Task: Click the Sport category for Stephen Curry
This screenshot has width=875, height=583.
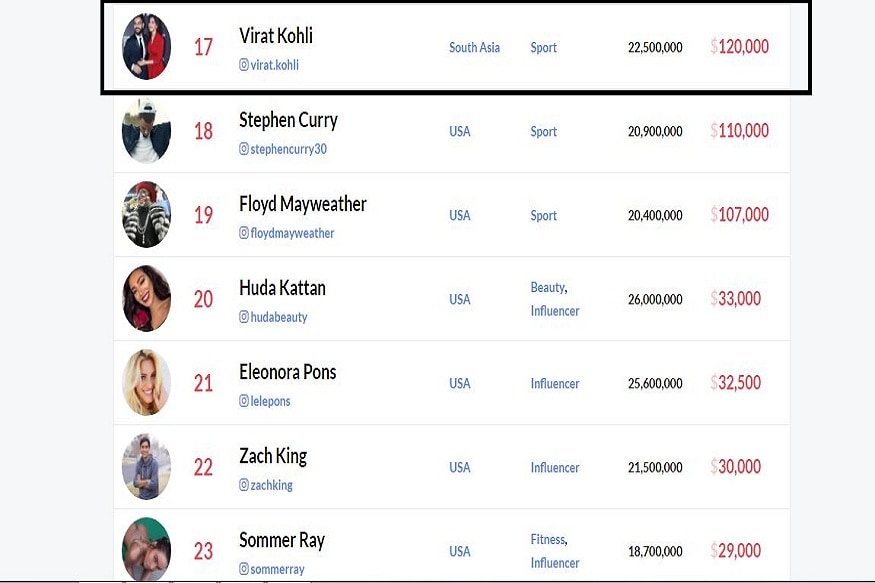Action: [x=544, y=132]
